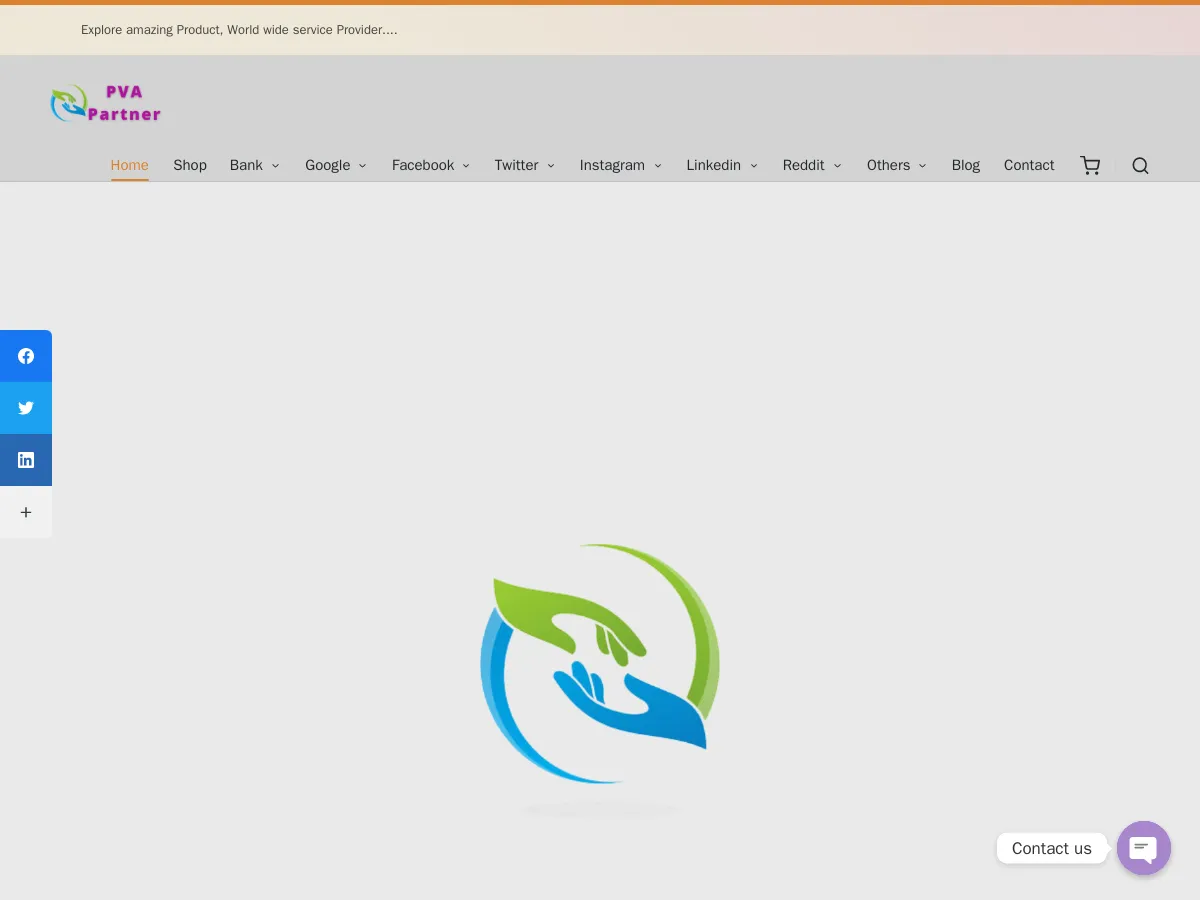
Task: Expand the Bank dropdown menu
Action: click(x=254, y=165)
